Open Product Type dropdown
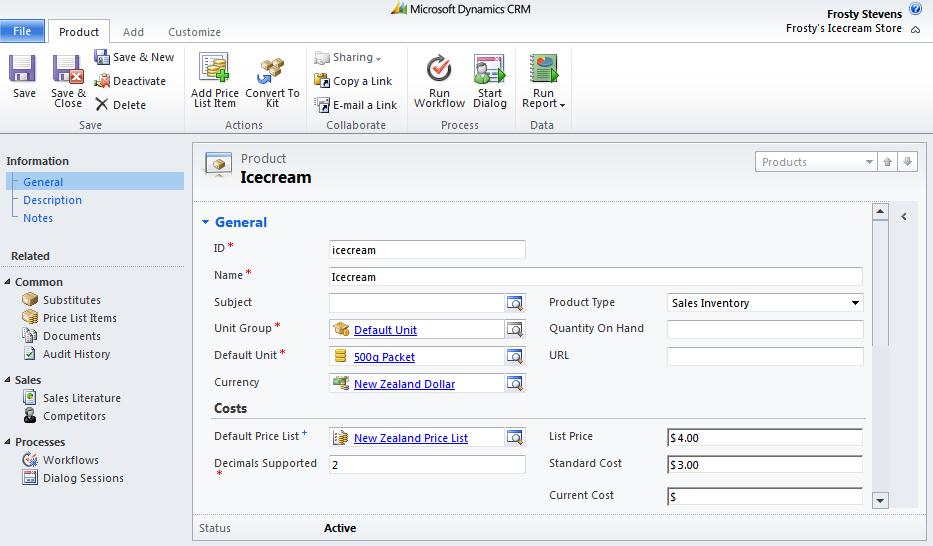The height and width of the screenshot is (546, 933). pyautogui.click(x=855, y=303)
